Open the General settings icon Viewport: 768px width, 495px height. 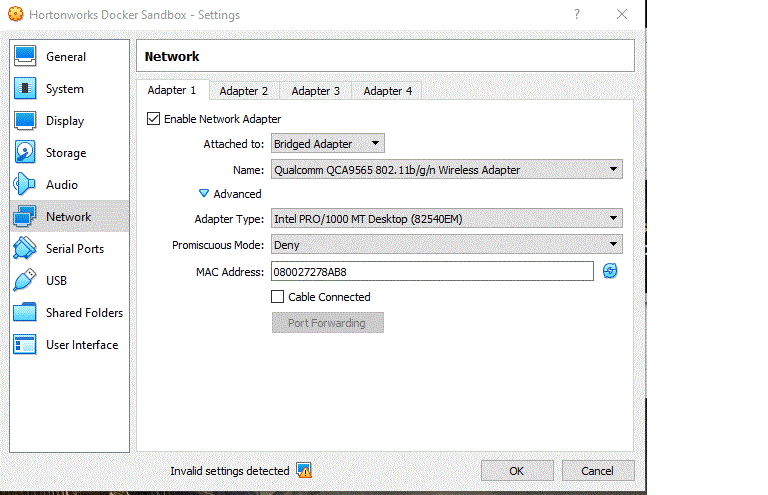25,56
